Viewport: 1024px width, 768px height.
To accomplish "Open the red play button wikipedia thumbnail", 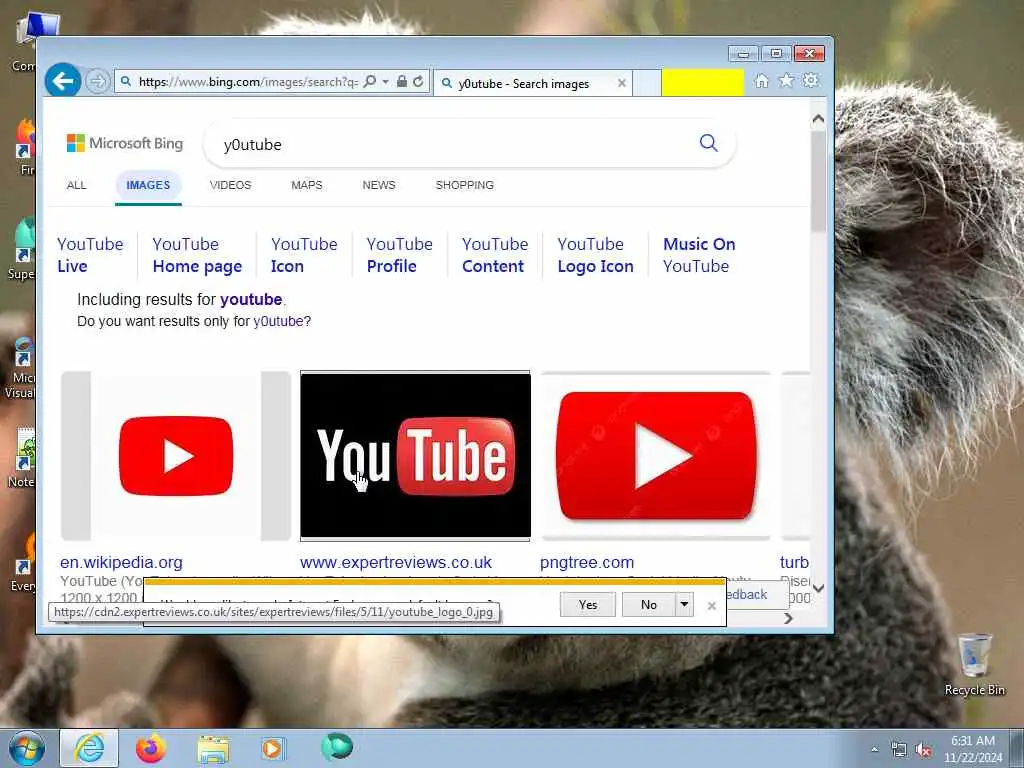I will 176,456.
